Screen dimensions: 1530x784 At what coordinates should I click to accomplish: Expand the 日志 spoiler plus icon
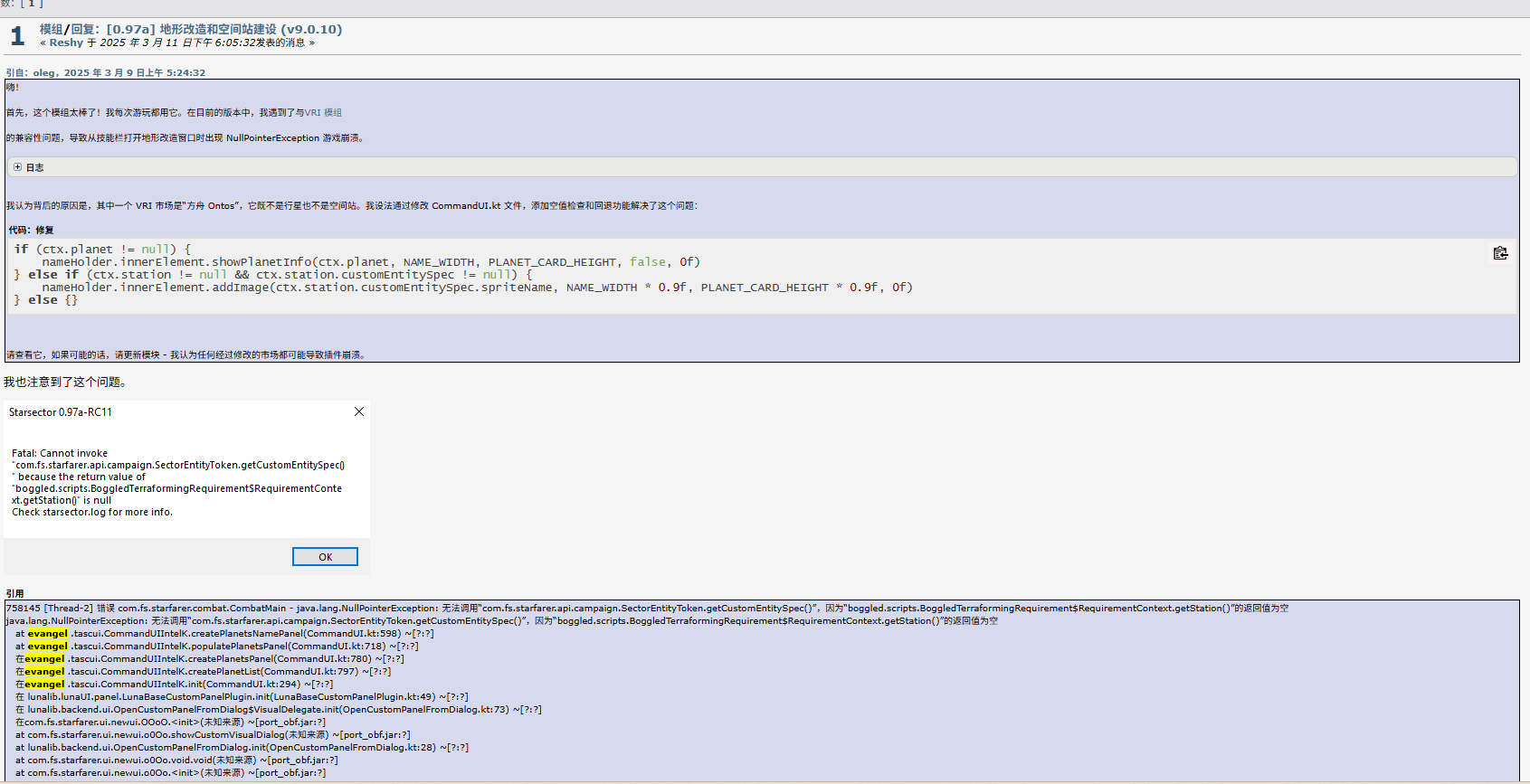17,167
